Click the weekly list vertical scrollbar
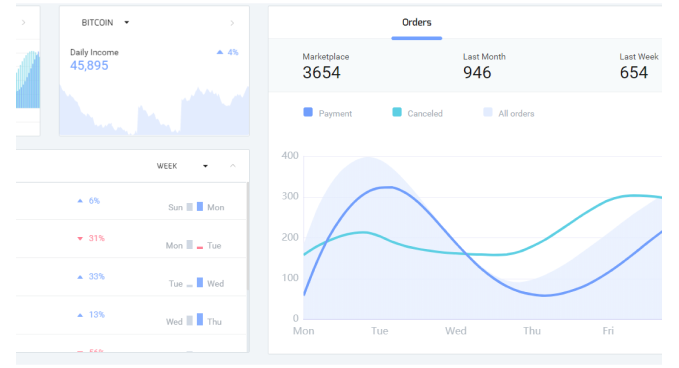Image resolution: width=679 pixels, height=368 pixels. 248,236
